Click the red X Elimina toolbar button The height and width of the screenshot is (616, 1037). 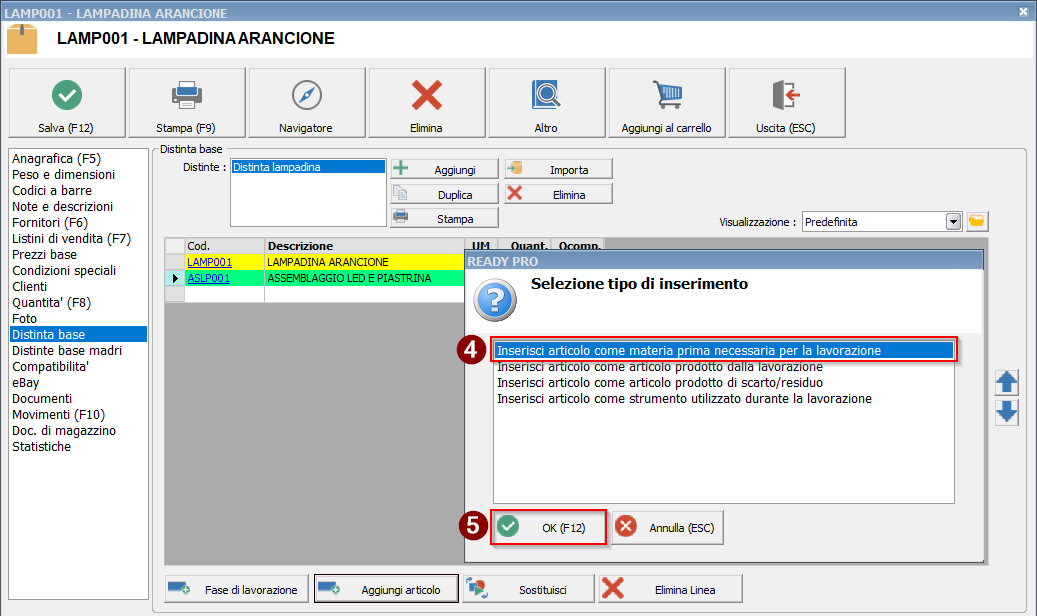click(x=426, y=103)
